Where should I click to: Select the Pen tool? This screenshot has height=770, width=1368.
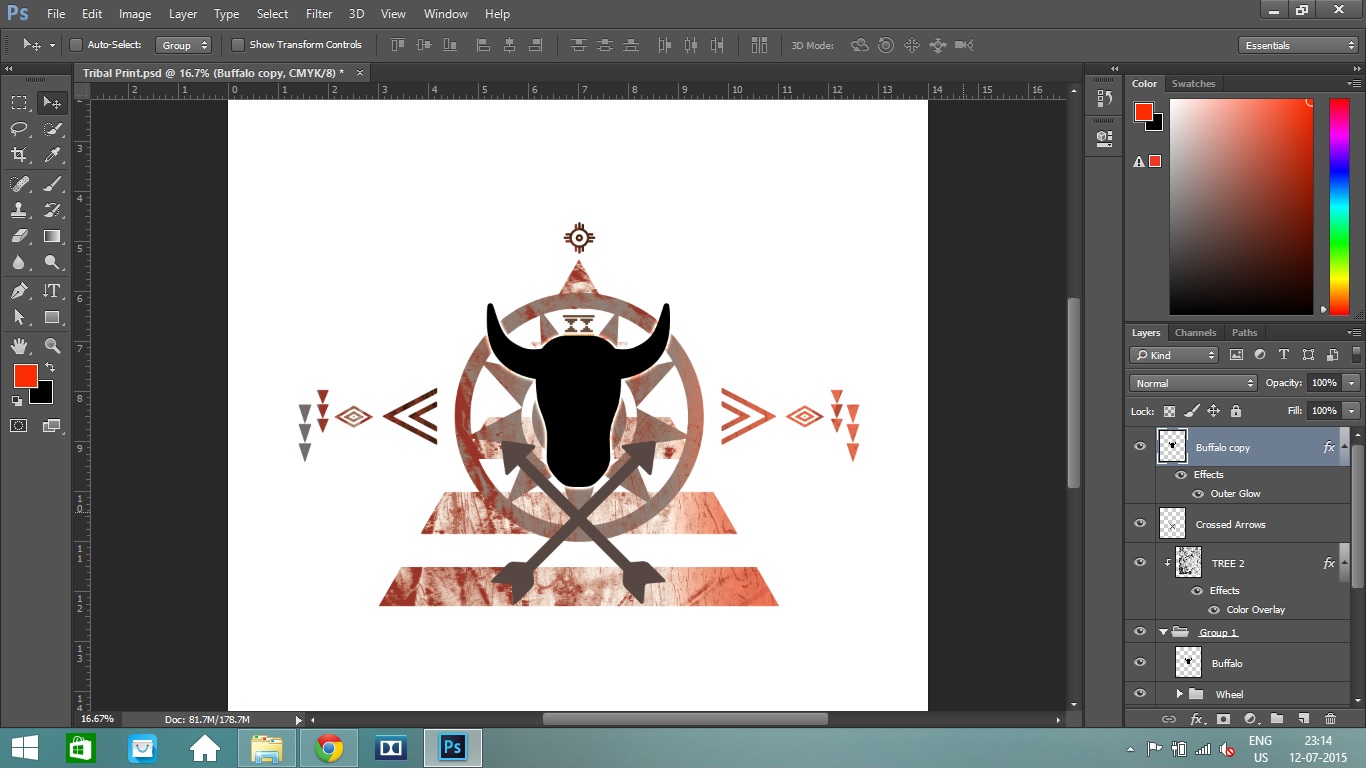[x=19, y=291]
